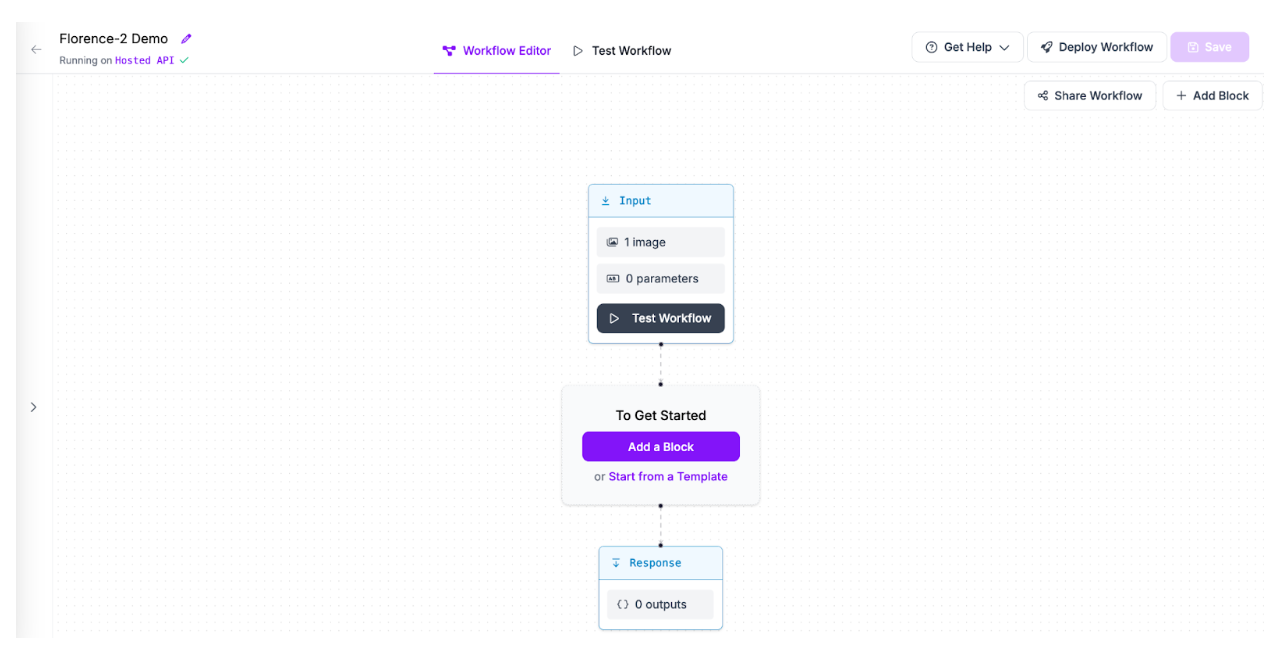Click the Hosted API green checkmark
This screenshot has width=1284, height=660.
point(184,60)
